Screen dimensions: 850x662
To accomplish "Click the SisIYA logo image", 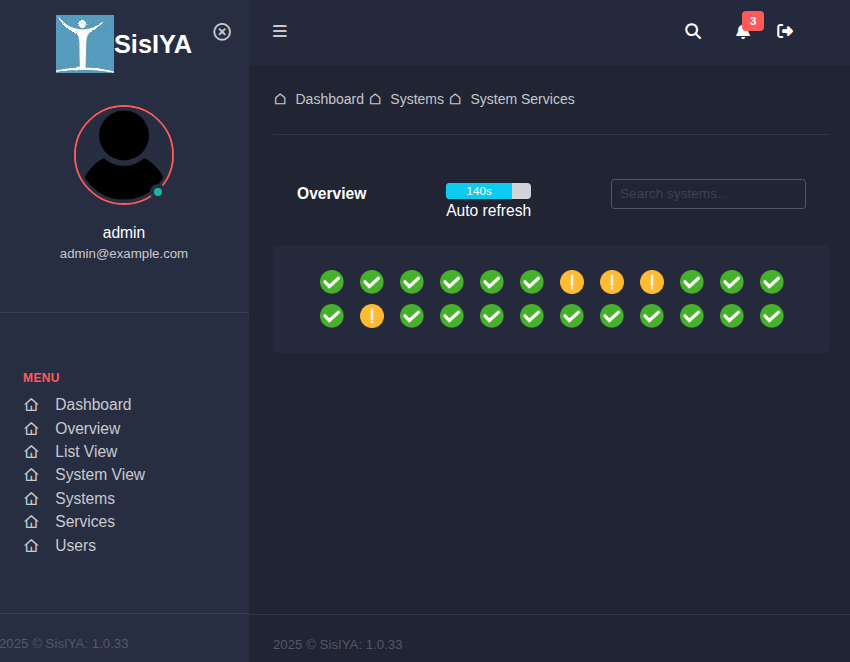I will click(85, 44).
